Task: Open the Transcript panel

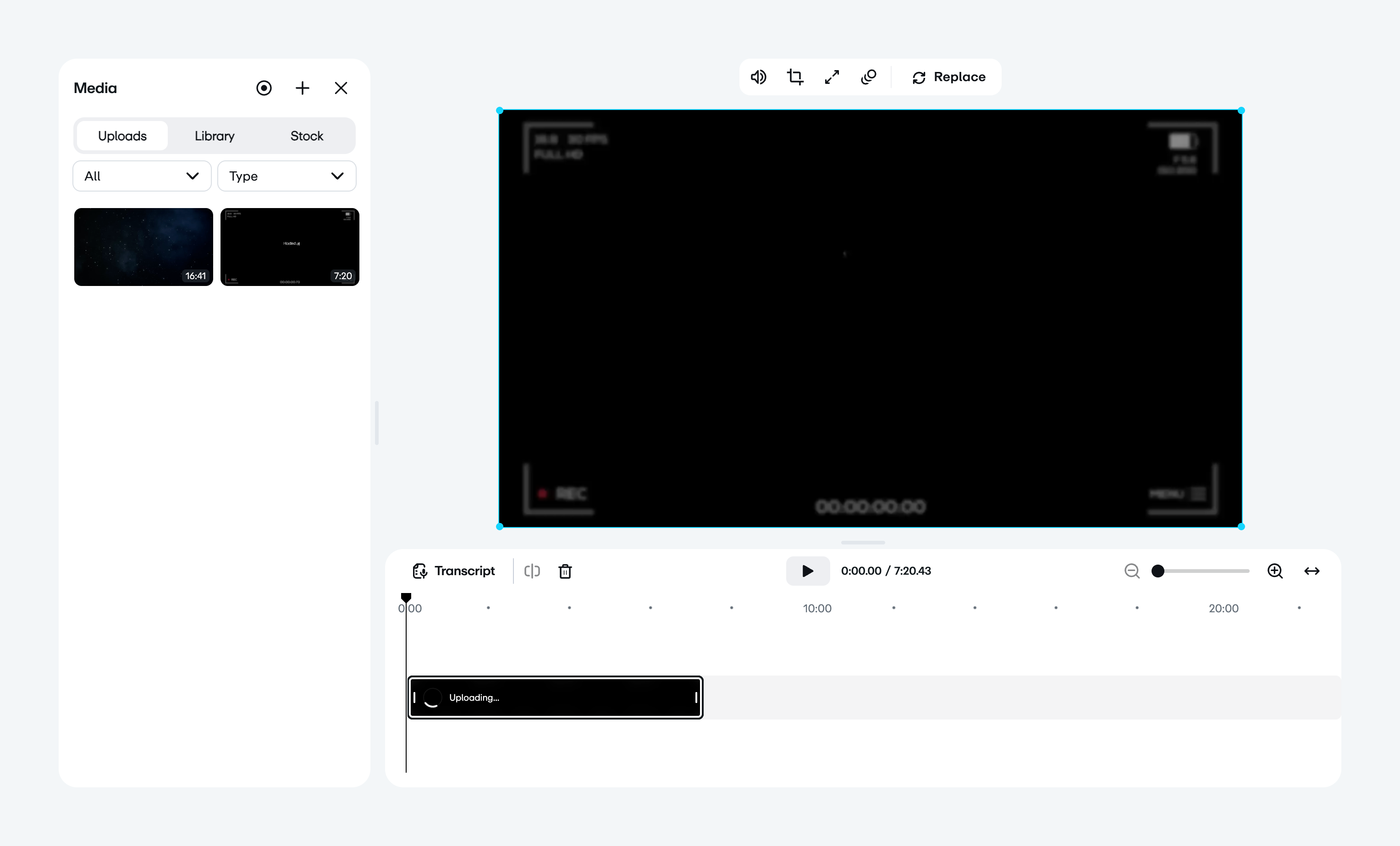Action: pos(453,571)
